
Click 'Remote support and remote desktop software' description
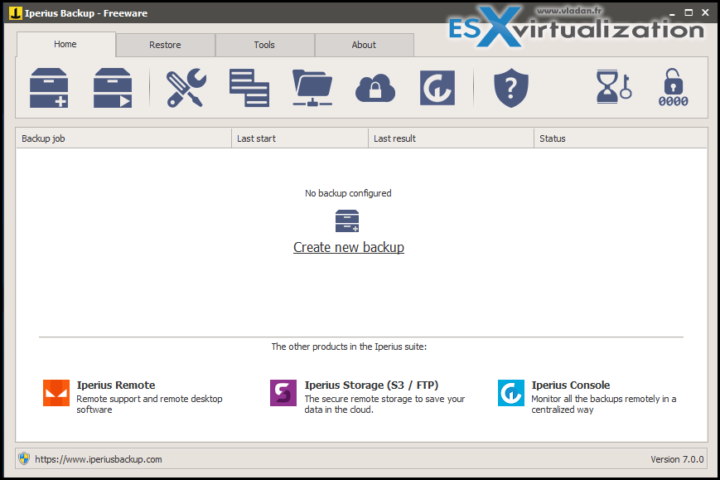(x=149, y=404)
